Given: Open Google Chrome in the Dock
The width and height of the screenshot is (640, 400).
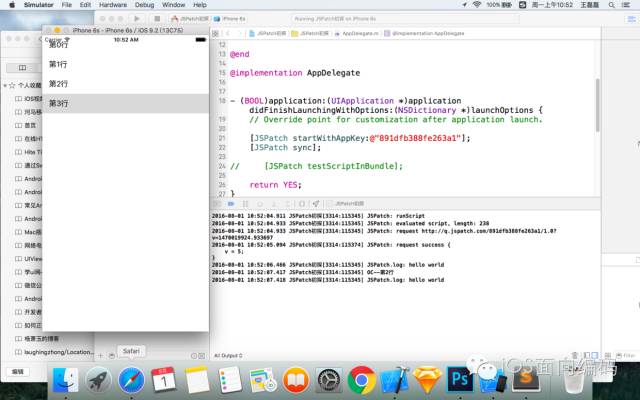Looking at the screenshot, I should (x=362, y=380).
